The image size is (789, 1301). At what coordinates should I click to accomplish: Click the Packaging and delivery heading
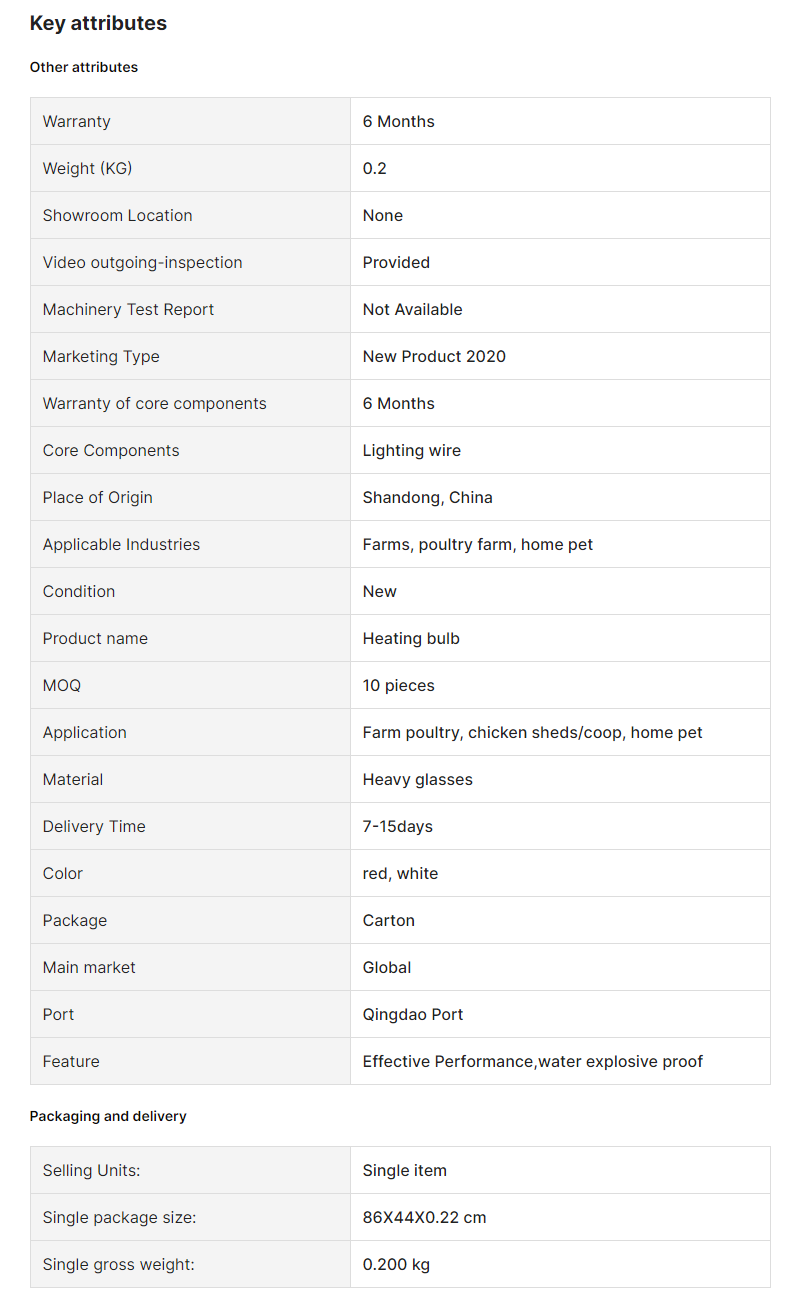tap(108, 1116)
